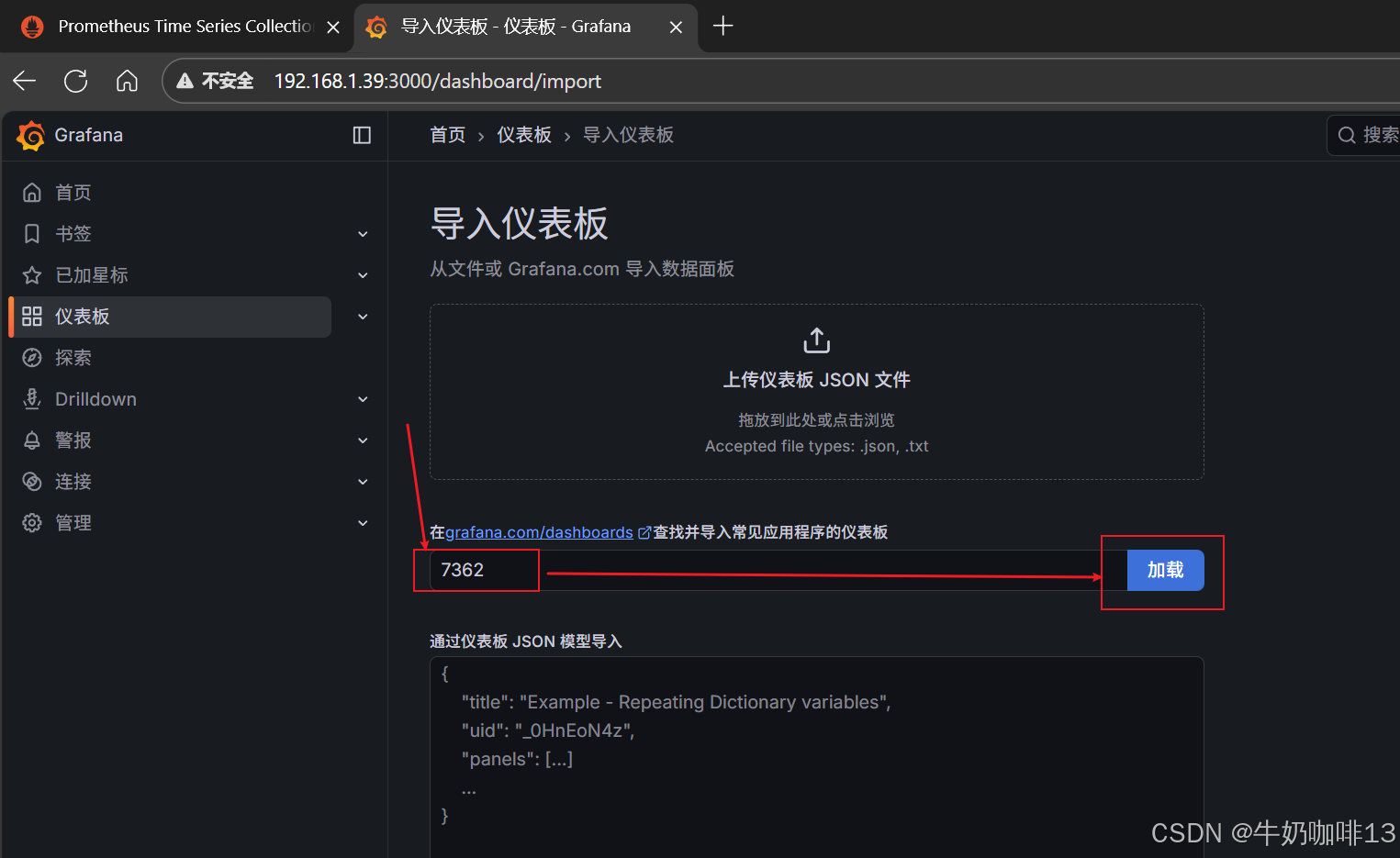Click the search magnifier icon at top right
Screen dimensions: 1400x858
click(x=1347, y=136)
